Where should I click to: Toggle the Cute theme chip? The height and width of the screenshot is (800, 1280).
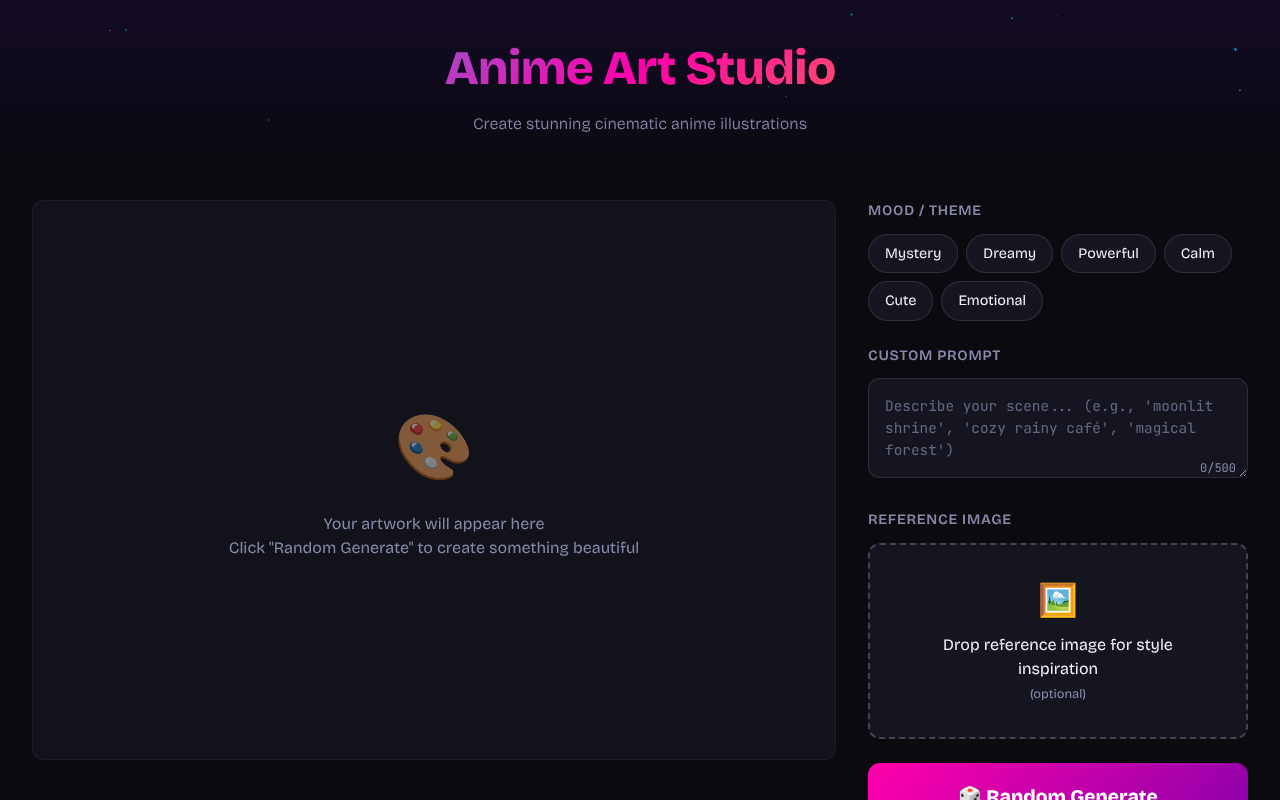pyautogui.click(x=899, y=300)
